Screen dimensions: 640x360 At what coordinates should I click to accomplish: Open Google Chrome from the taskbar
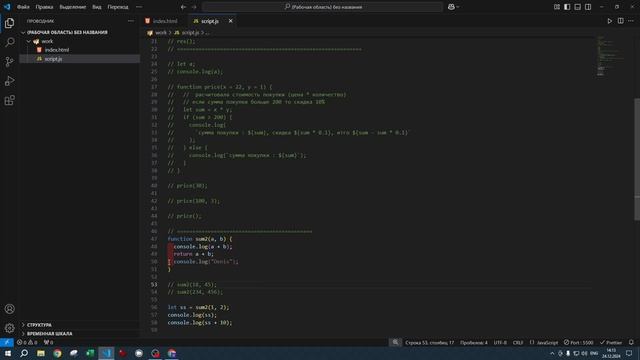(x=57, y=353)
